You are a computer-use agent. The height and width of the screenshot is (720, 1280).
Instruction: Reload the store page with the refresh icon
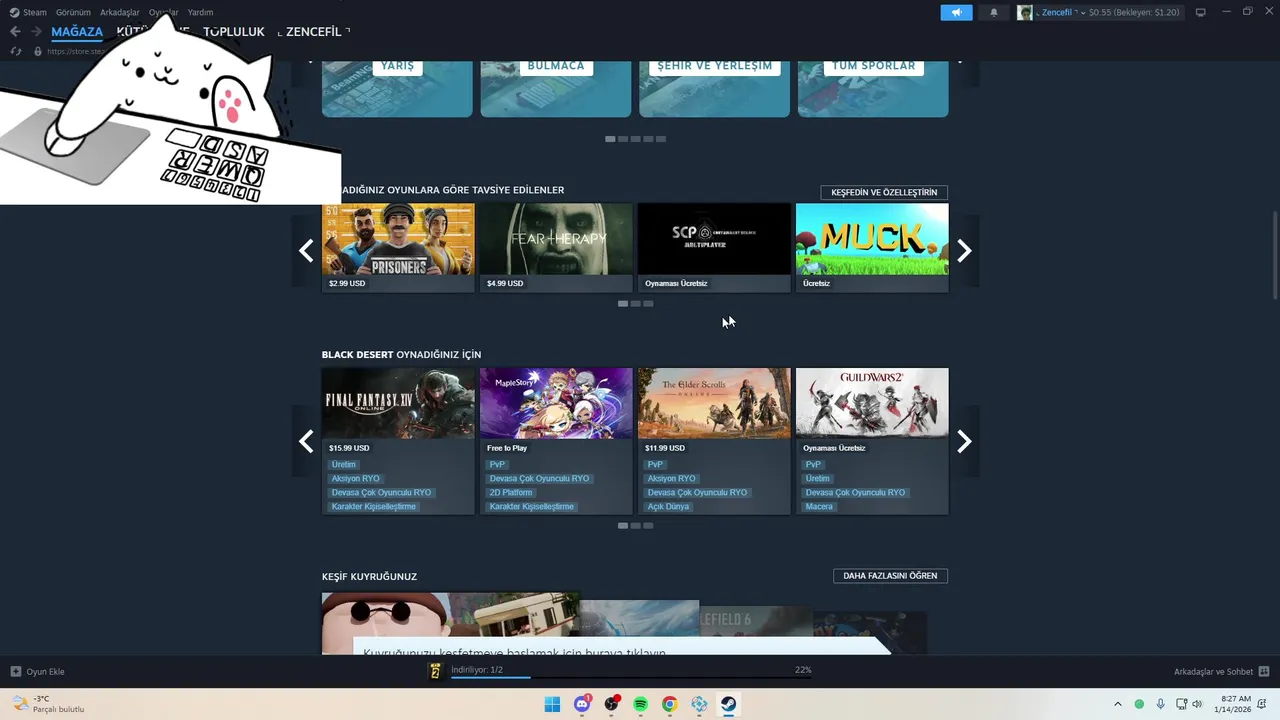pyautogui.click(x=16, y=51)
